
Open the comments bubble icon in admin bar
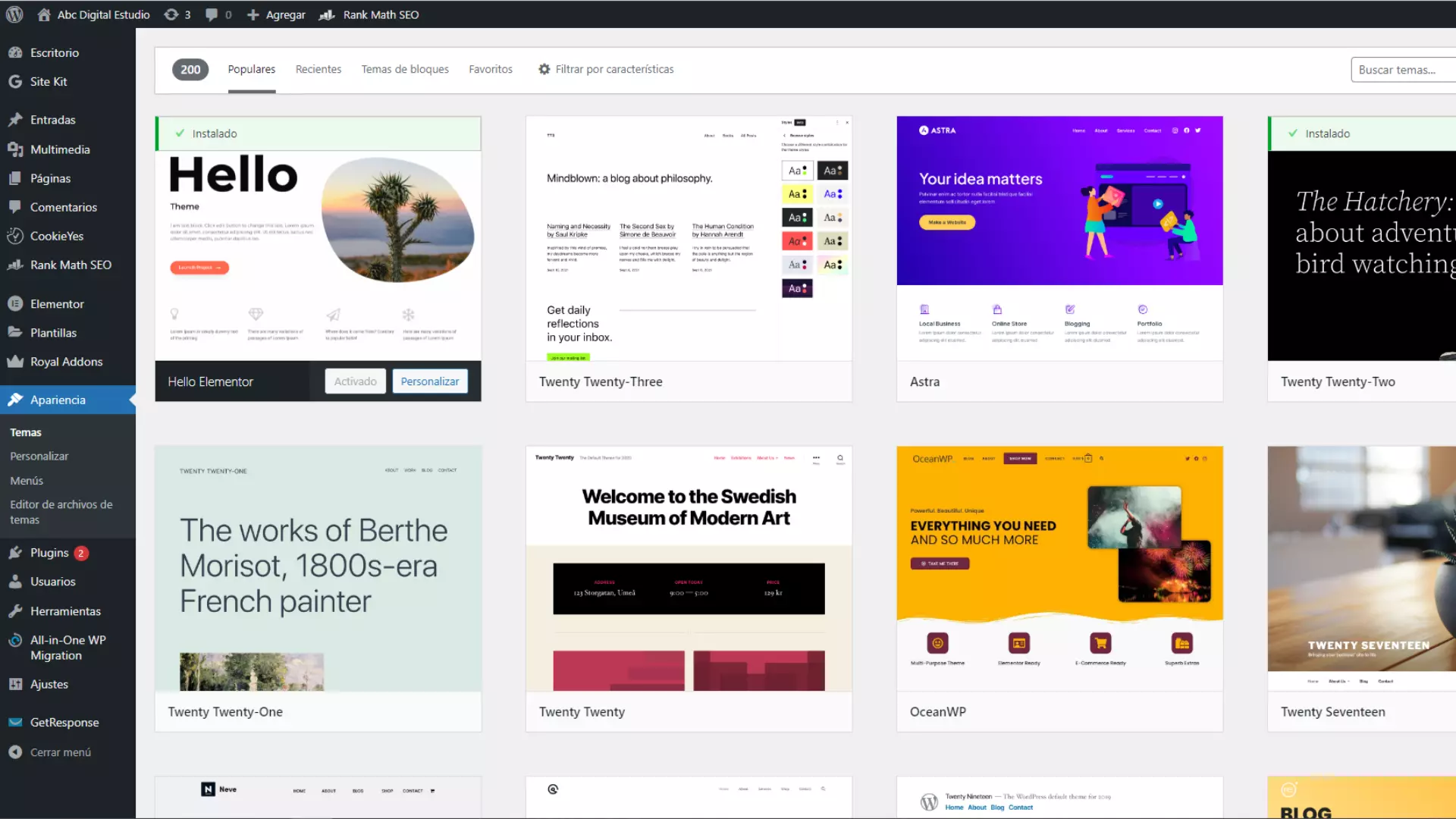click(212, 14)
